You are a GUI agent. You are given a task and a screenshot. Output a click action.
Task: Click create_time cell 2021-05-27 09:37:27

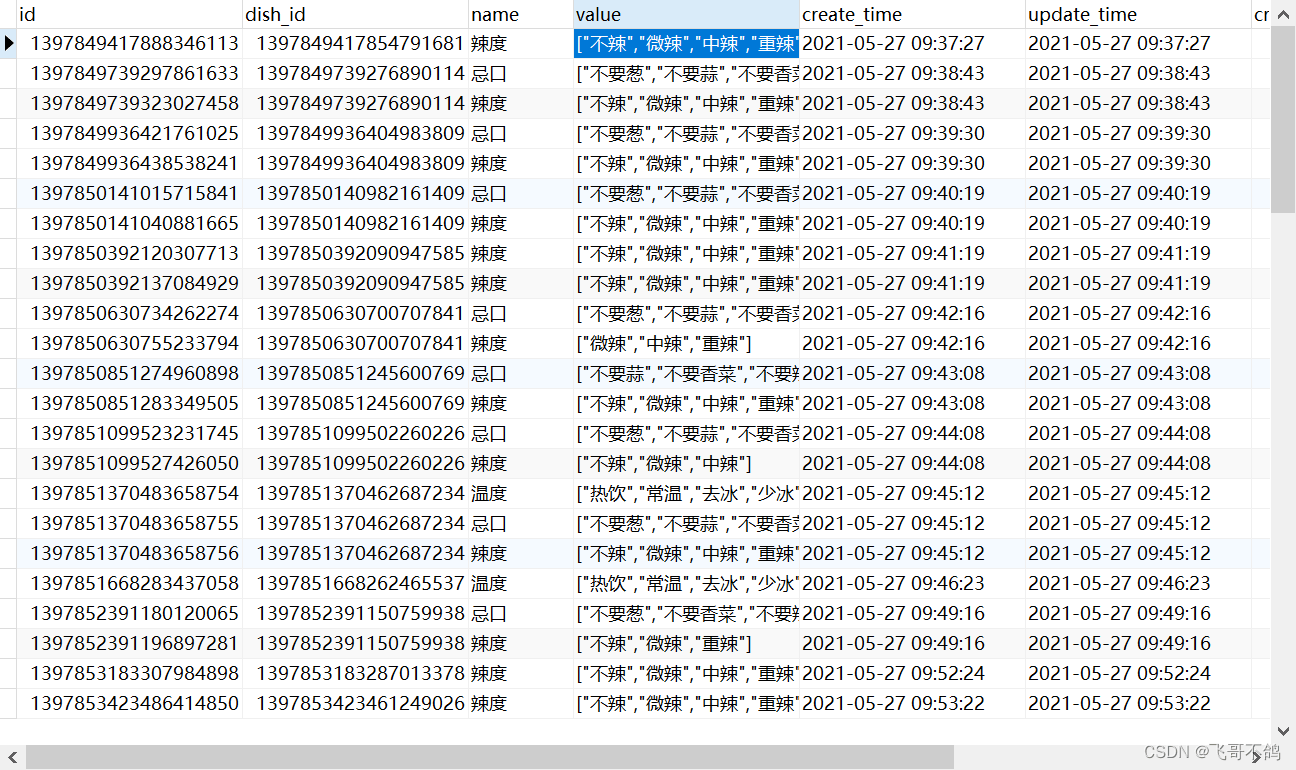tap(912, 43)
